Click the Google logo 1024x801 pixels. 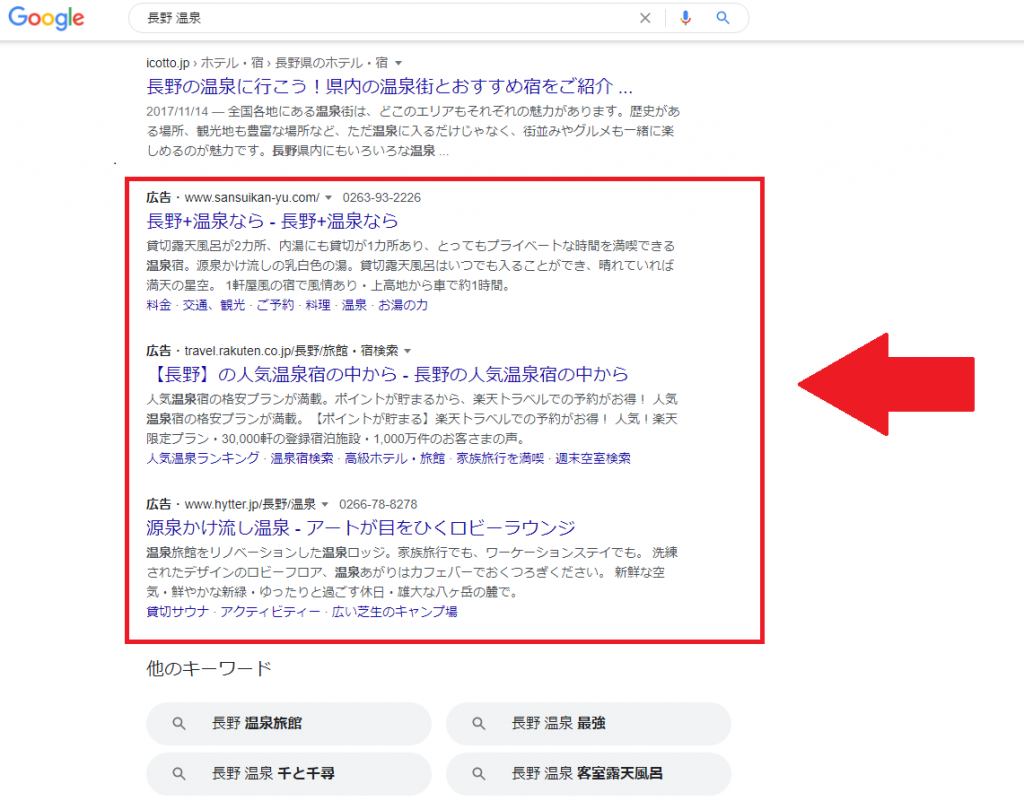coord(46,18)
